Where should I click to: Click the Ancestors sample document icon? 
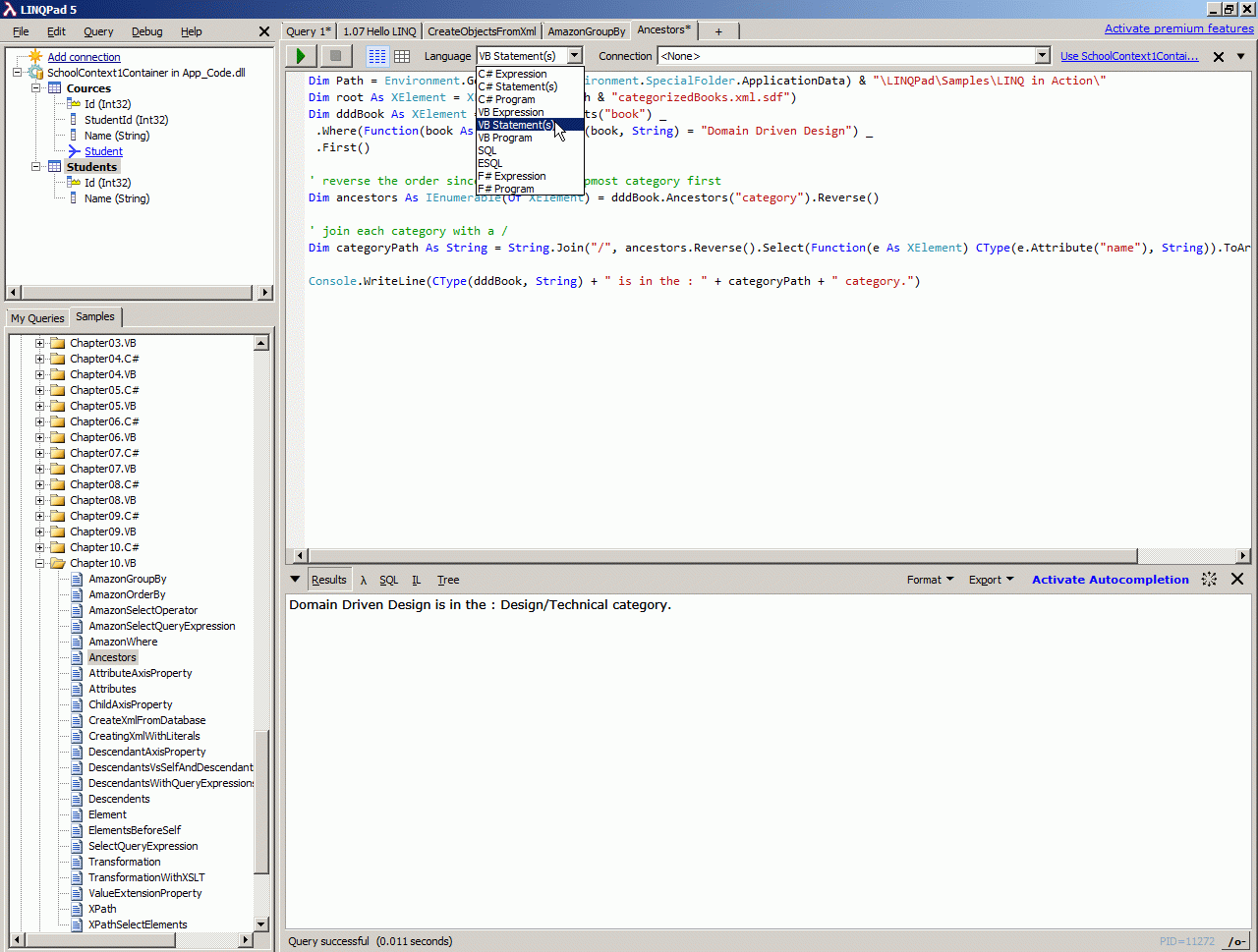(x=77, y=657)
